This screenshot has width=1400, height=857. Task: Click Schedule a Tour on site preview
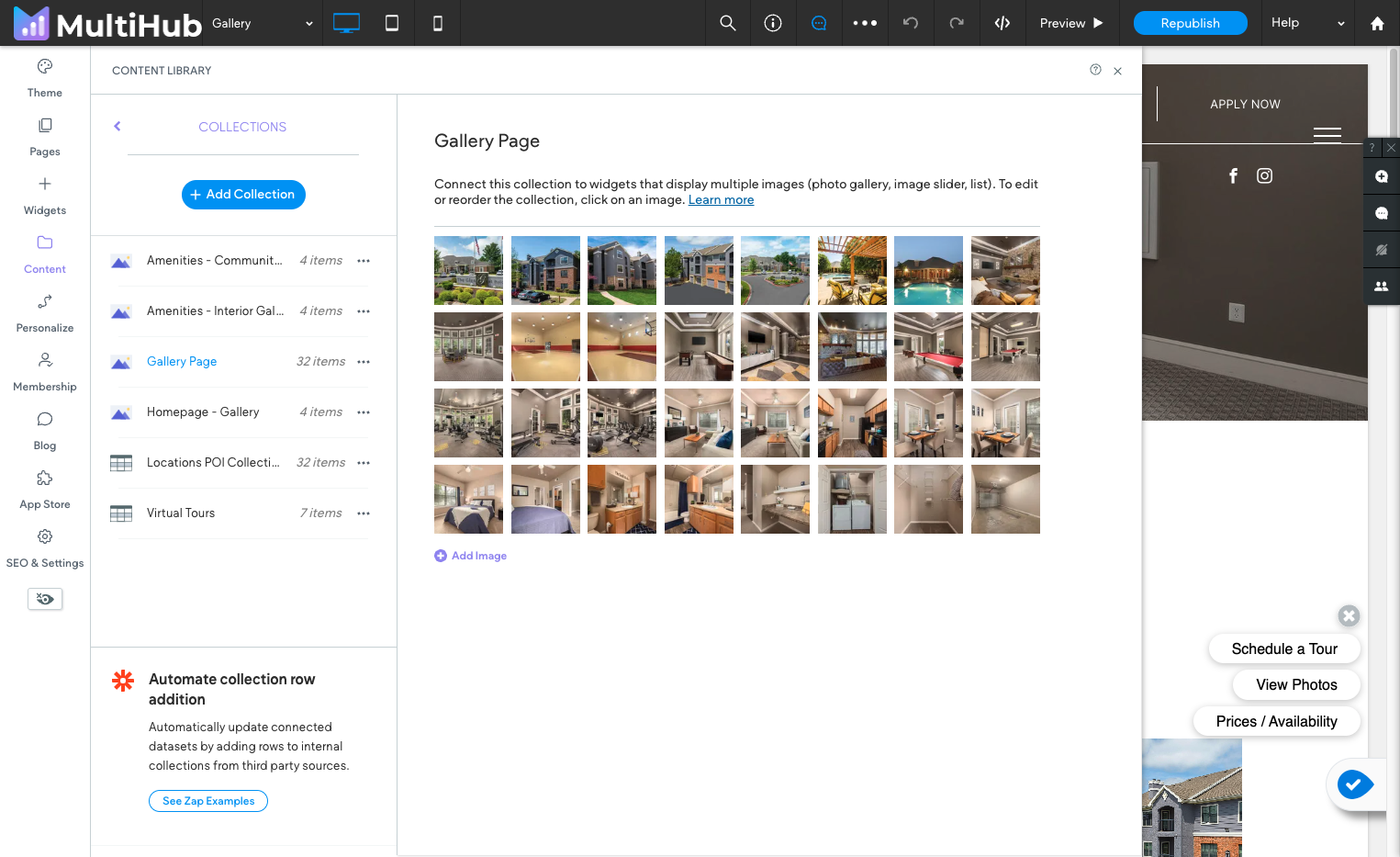click(1284, 648)
